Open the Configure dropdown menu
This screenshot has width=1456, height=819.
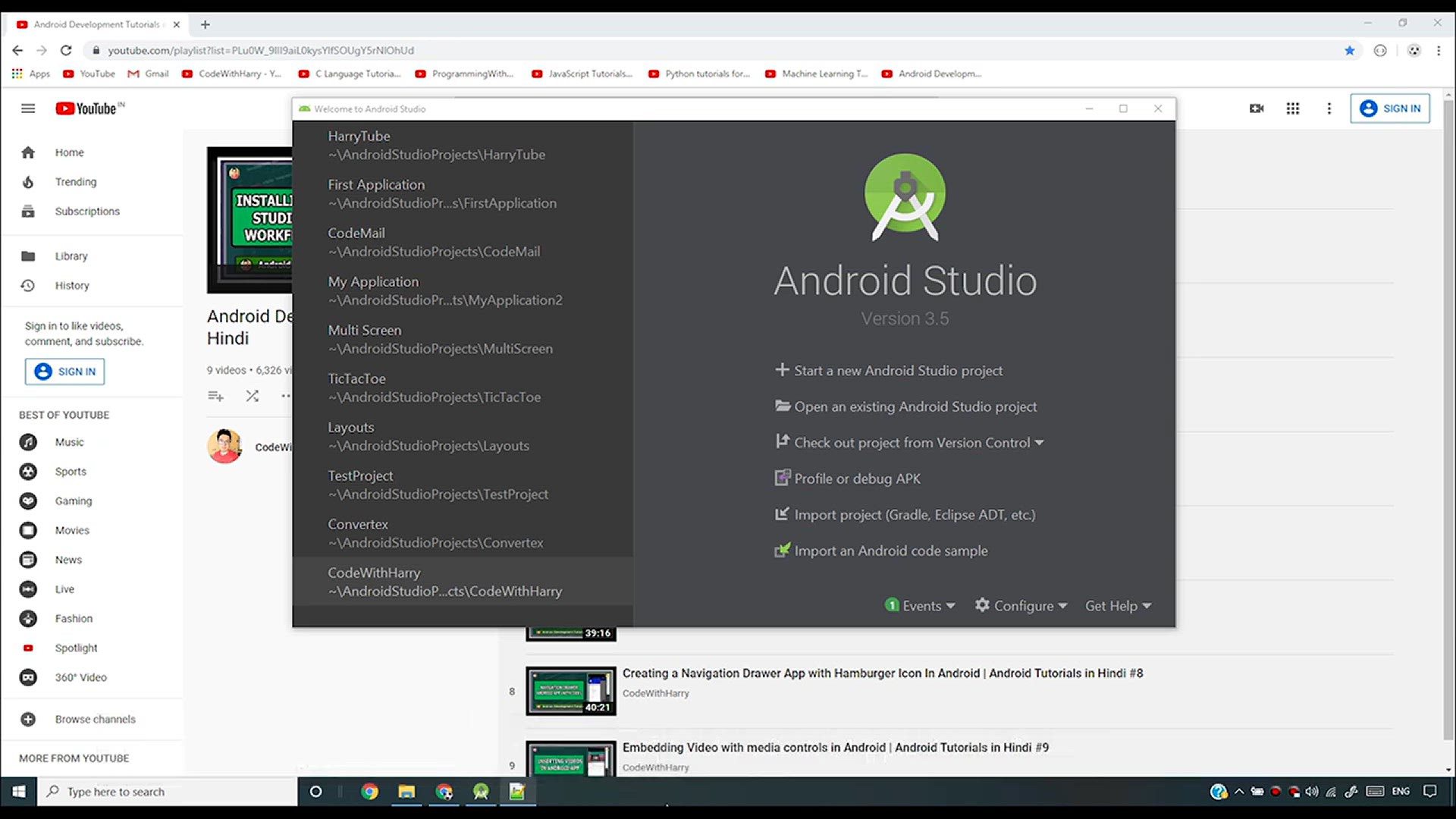1021,605
